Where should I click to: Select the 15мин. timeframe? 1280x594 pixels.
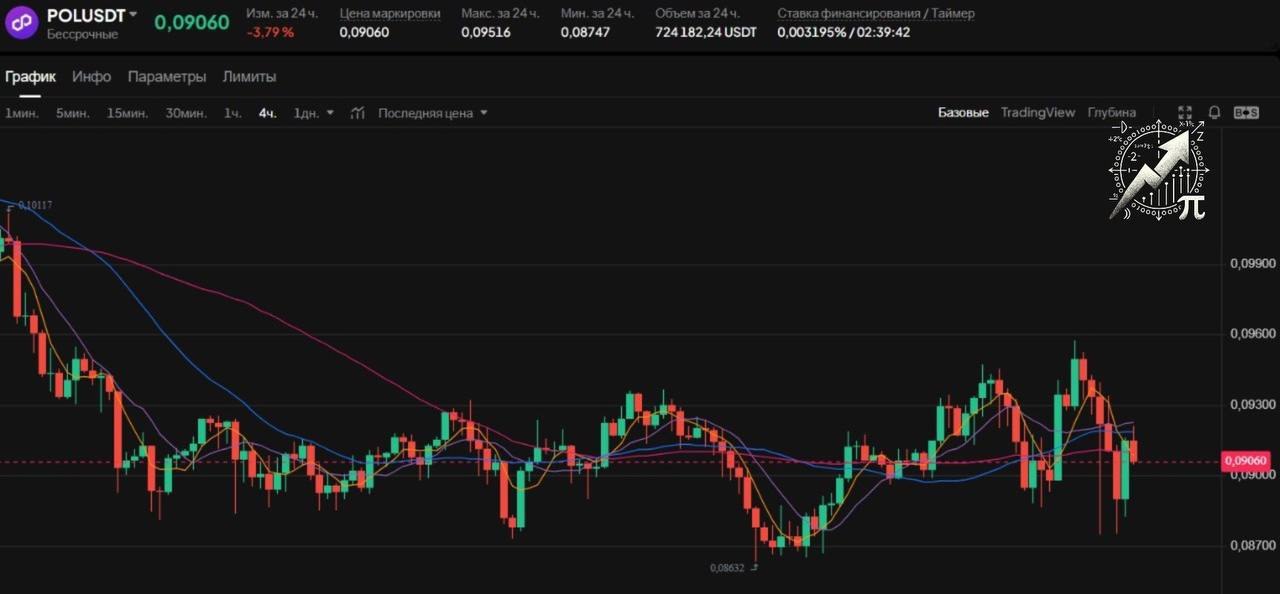127,113
